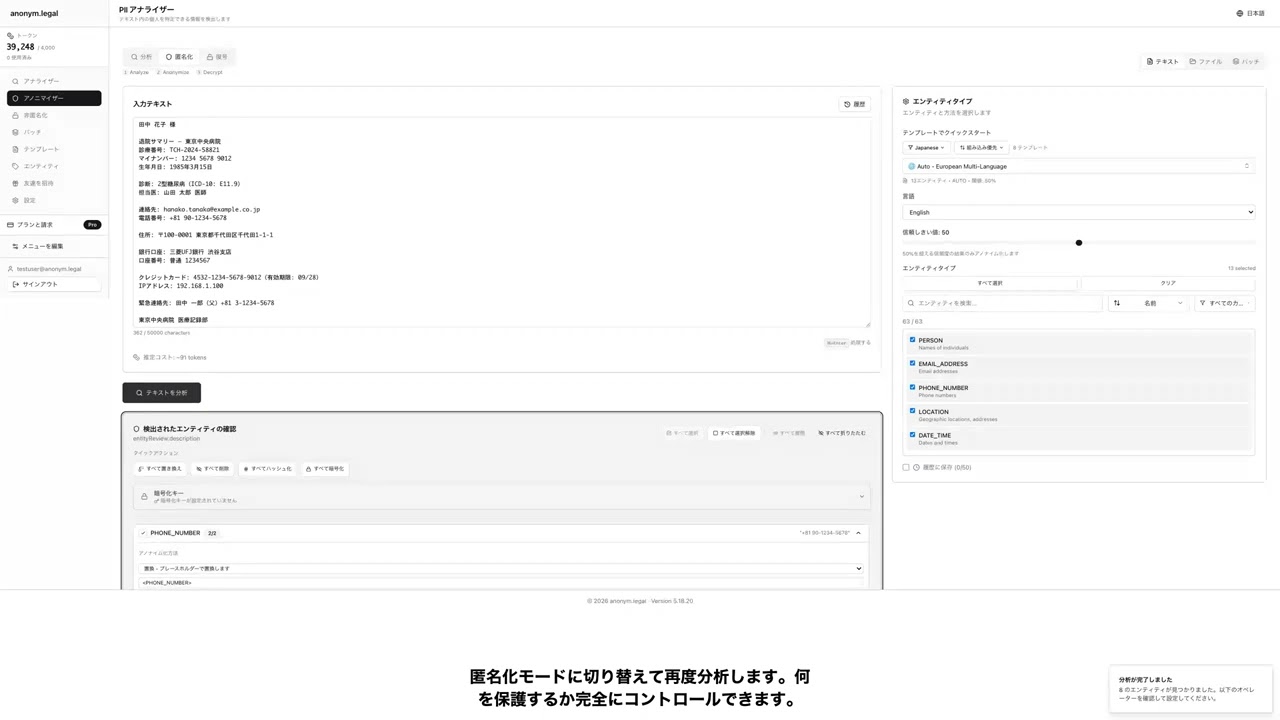Uncheck the PERSON entity checkbox

coord(912,340)
